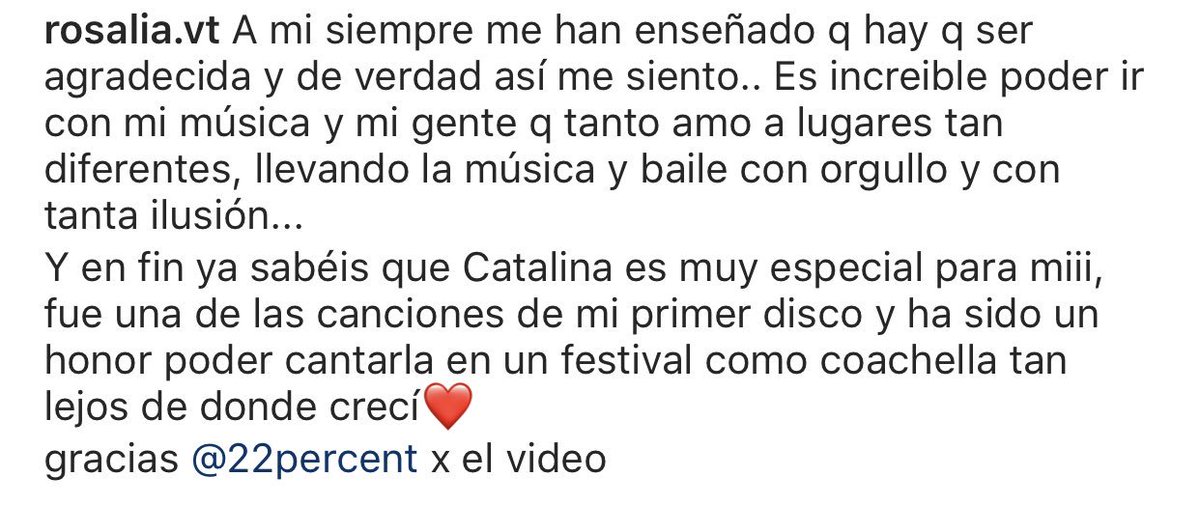Image resolution: width=1200 pixels, height=505 pixels.
Task: Open the @22percent mention link
Action: 305,458
